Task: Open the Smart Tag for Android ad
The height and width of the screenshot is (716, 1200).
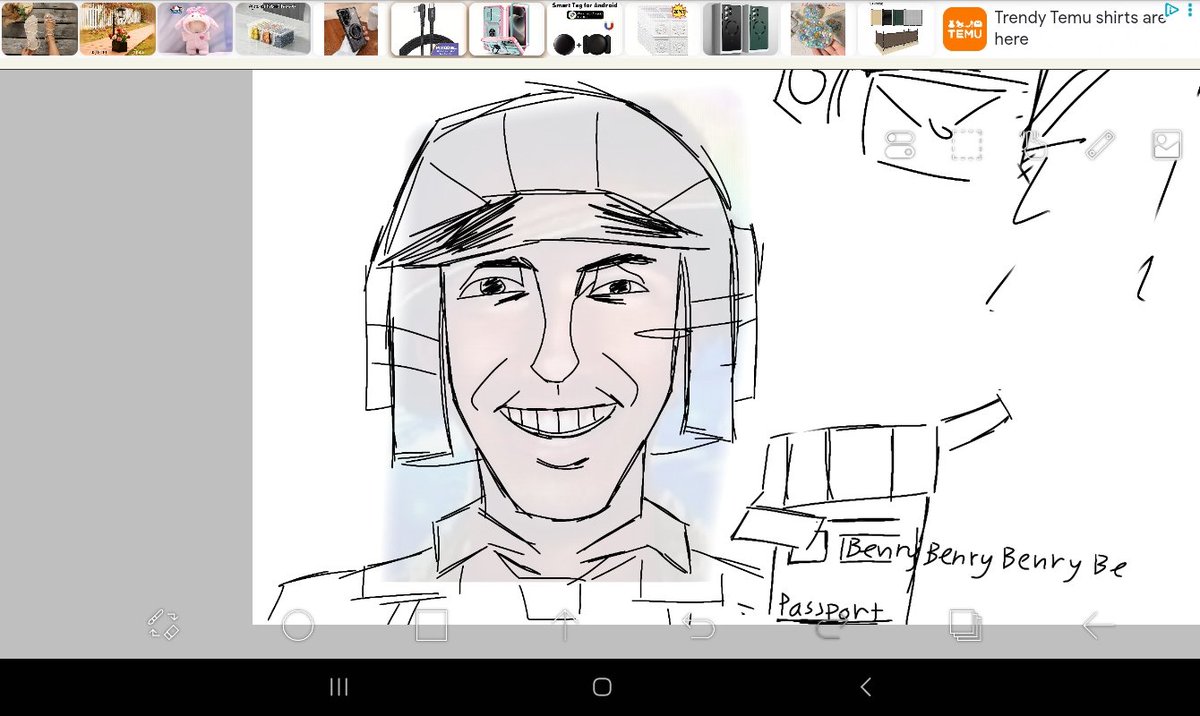Action: coord(585,29)
